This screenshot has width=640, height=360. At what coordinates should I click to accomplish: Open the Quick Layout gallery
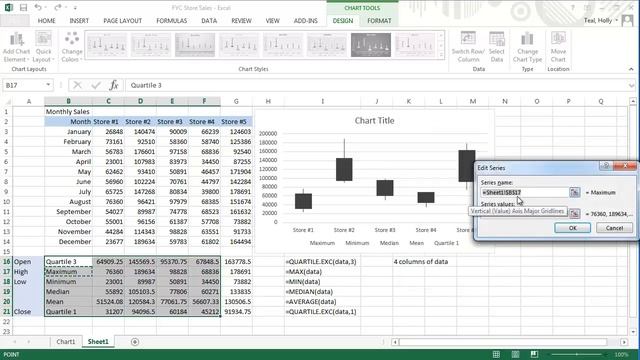point(43,47)
